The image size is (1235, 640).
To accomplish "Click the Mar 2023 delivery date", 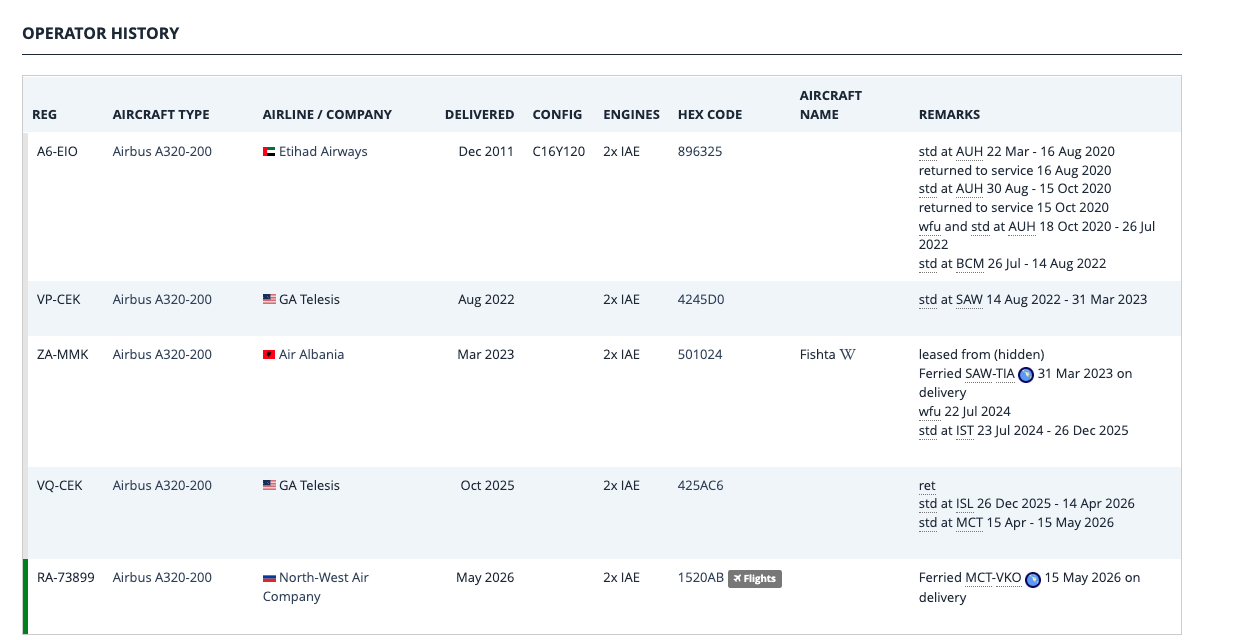I will click(x=486, y=354).
